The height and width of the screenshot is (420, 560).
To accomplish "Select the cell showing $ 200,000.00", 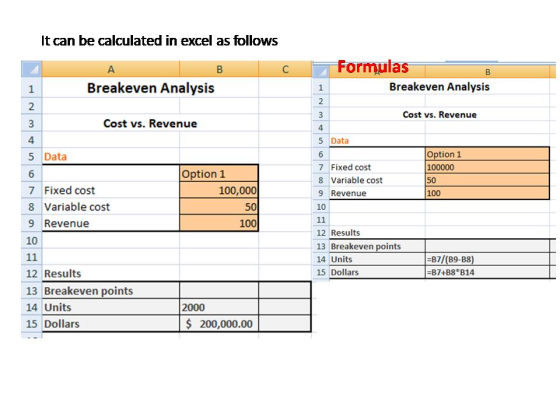I will [219, 324].
